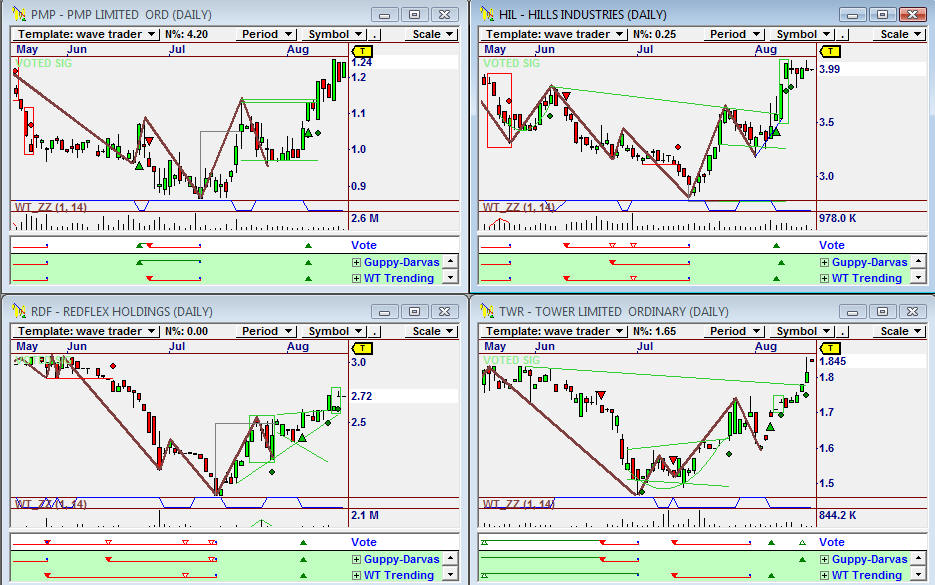
Task: Click the yellow T tag in RDF chart
Action: (362, 348)
